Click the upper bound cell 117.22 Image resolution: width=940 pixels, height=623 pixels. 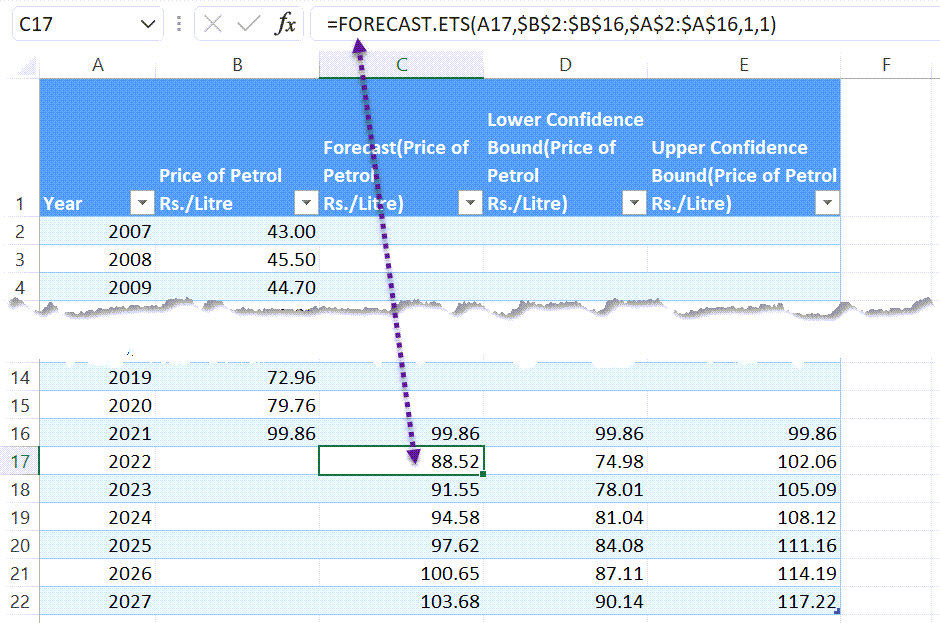pyautogui.click(x=744, y=601)
